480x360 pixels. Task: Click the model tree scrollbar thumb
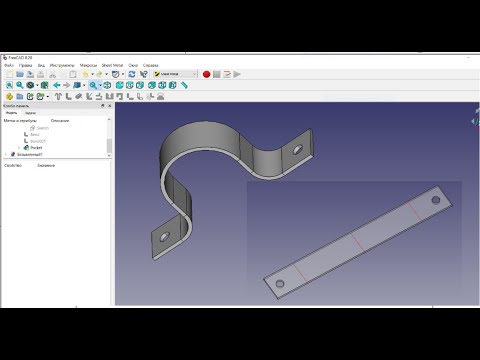click(109, 146)
